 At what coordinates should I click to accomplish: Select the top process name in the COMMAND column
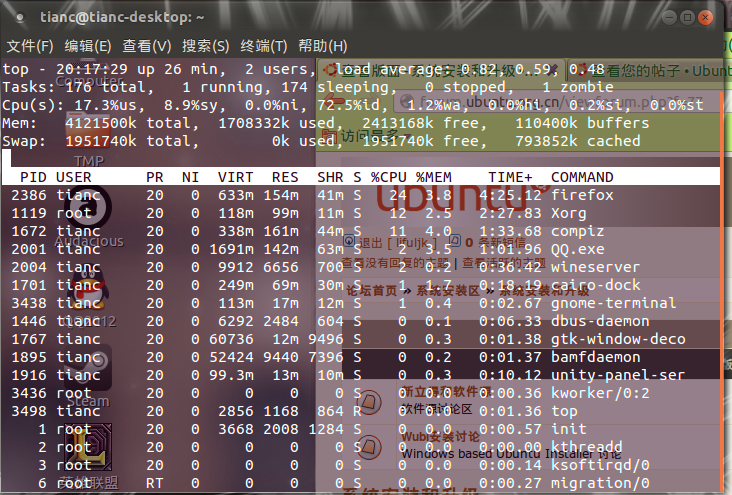click(564, 412)
